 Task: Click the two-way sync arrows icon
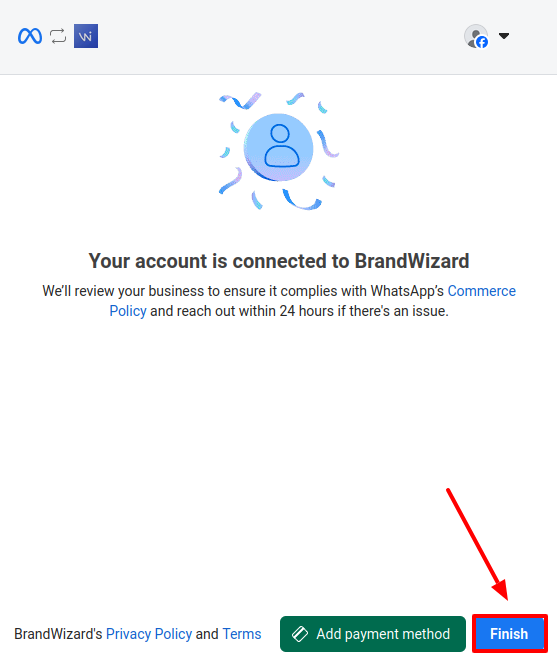click(x=58, y=36)
